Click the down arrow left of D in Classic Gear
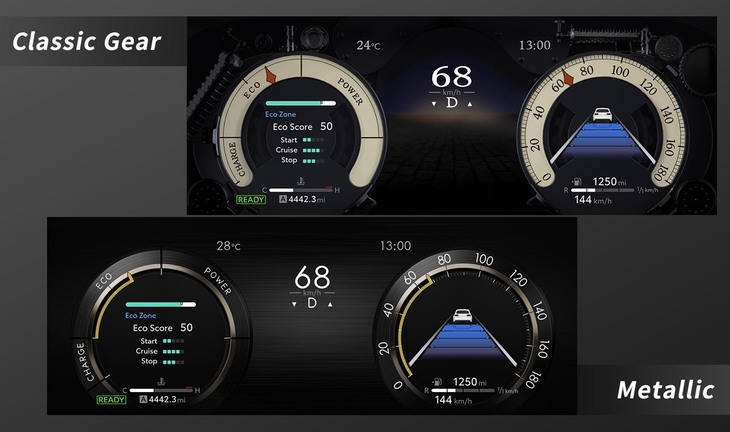Screen dimensions: 730x432 coord(433,103)
